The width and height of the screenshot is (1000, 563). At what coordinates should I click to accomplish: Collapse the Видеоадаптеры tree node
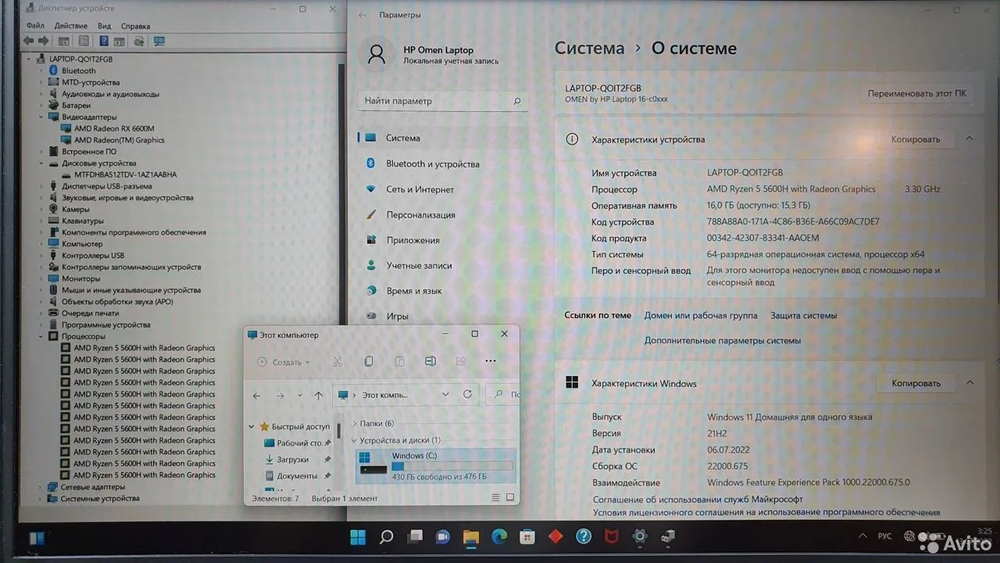coord(41,117)
